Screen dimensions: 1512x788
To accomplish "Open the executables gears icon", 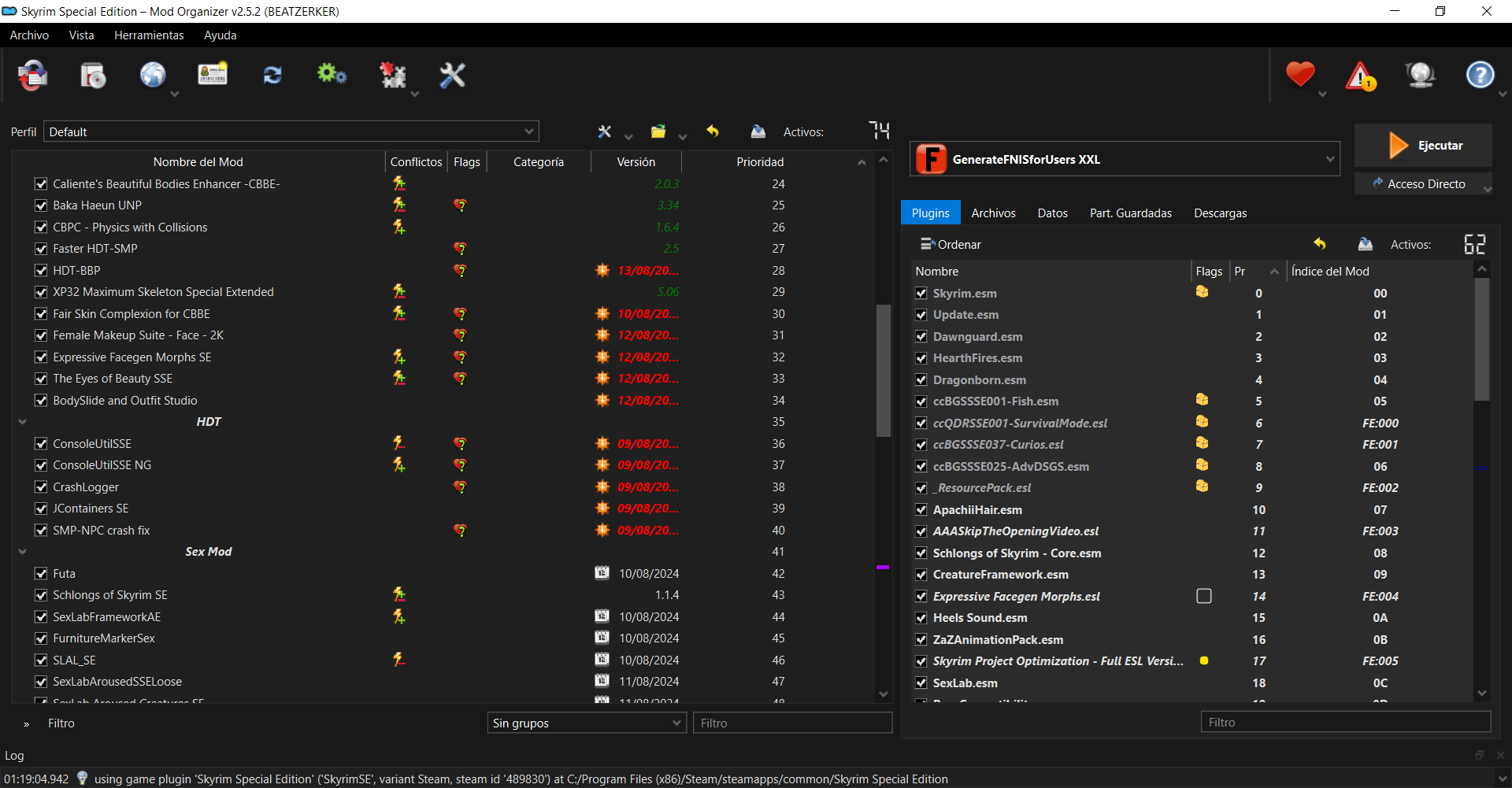I will [x=332, y=75].
